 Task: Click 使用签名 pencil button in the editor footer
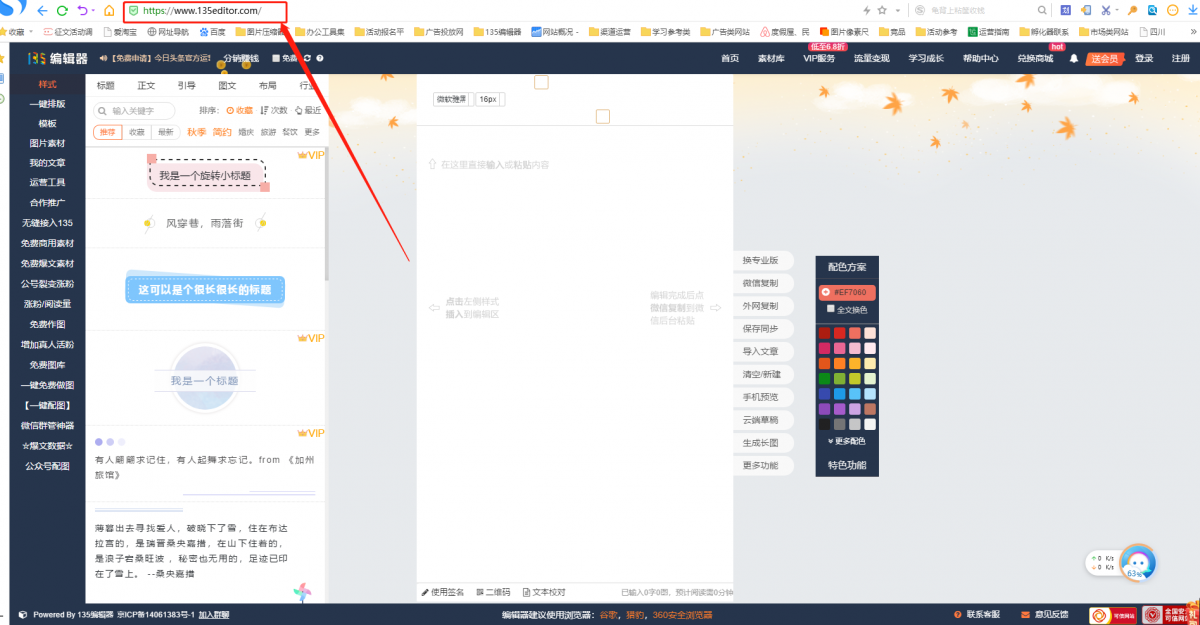pyautogui.click(x=442, y=592)
